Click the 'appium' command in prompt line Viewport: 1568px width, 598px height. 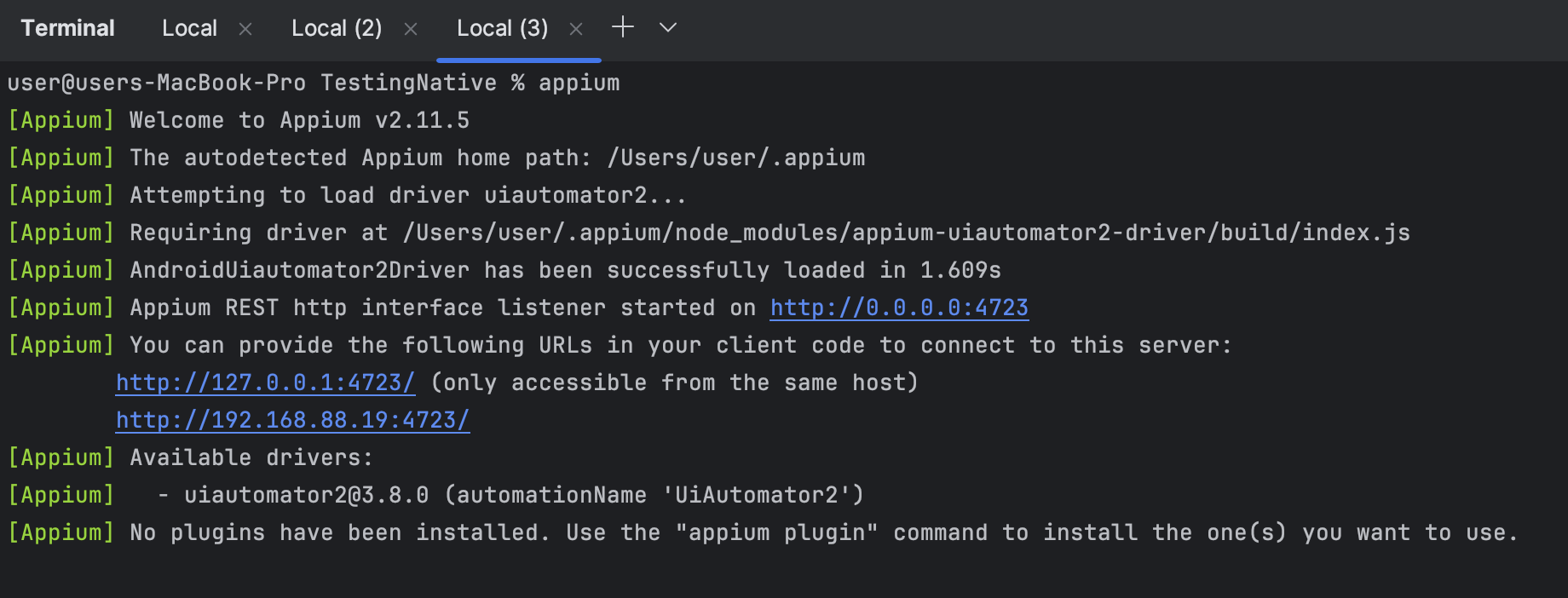point(579,83)
